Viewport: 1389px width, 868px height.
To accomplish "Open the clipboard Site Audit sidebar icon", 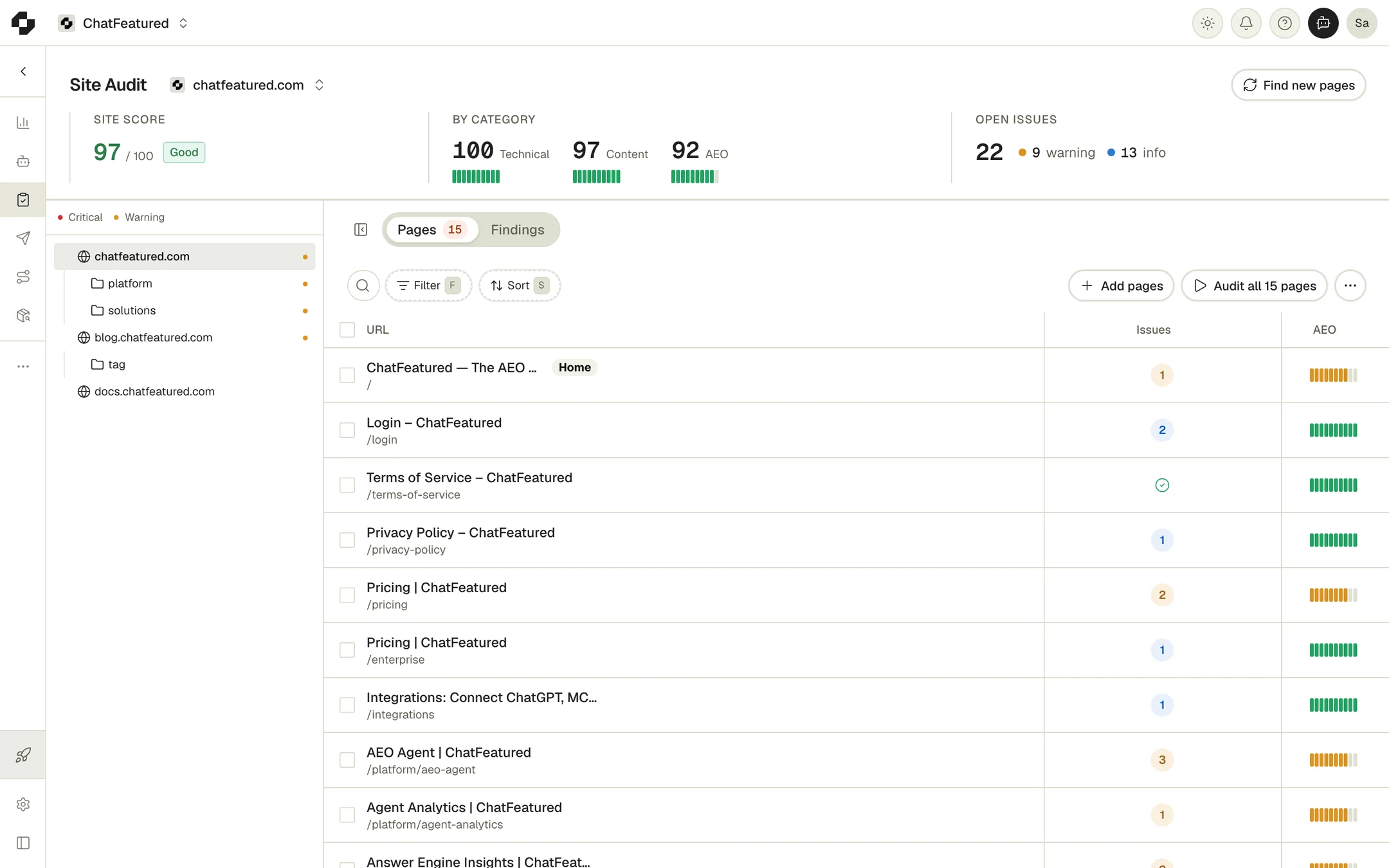I will click(x=23, y=199).
